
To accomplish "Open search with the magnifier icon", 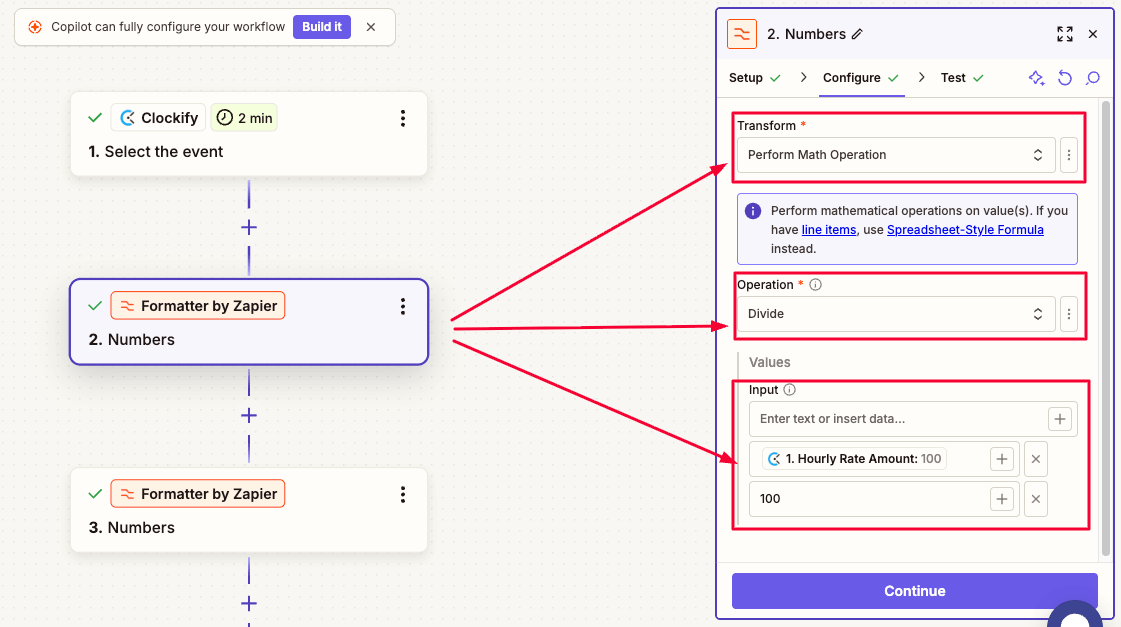I will pos(1092,77).
